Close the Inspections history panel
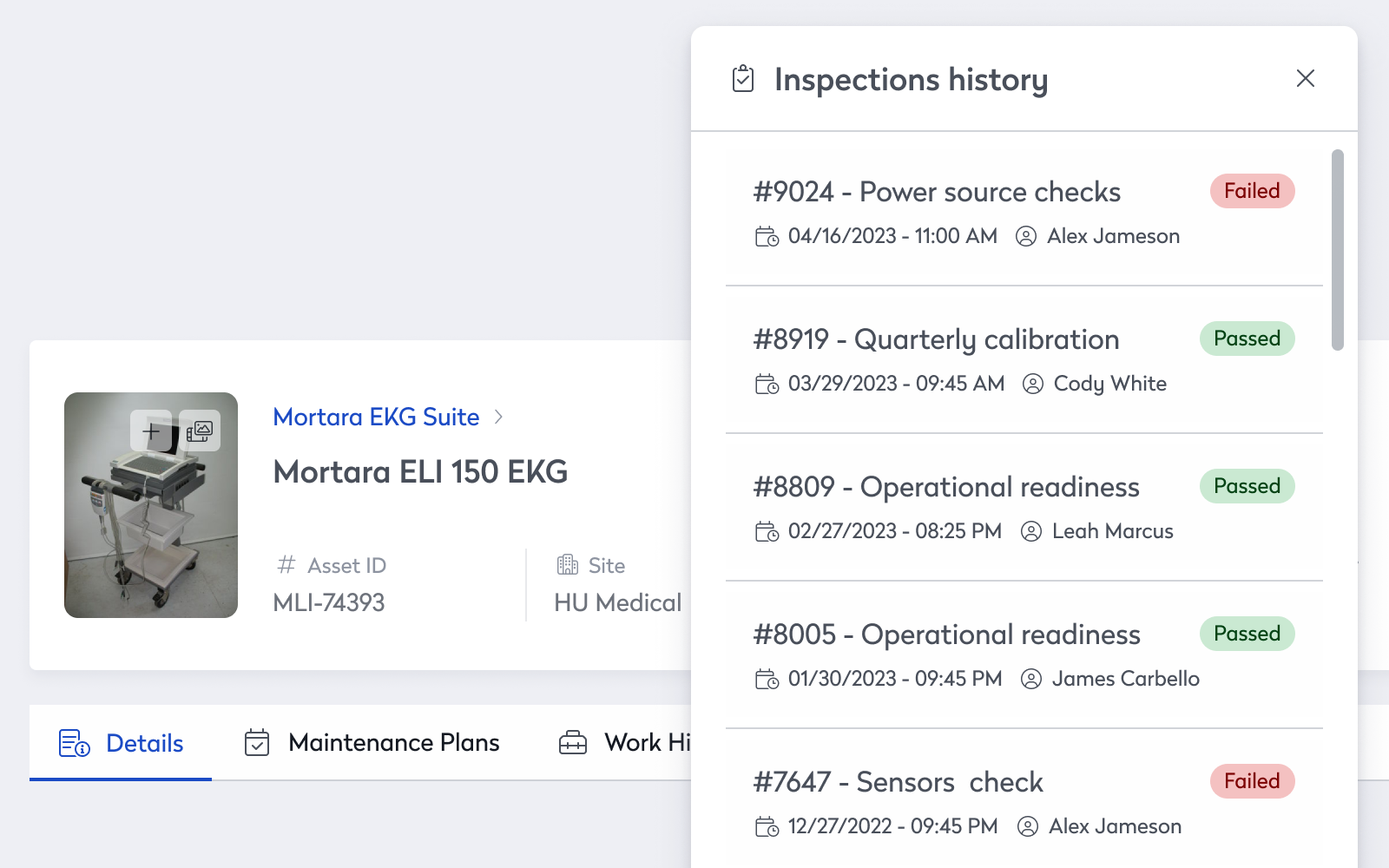The height and width of the screenshot is (868, 1389). [1305, 78]
